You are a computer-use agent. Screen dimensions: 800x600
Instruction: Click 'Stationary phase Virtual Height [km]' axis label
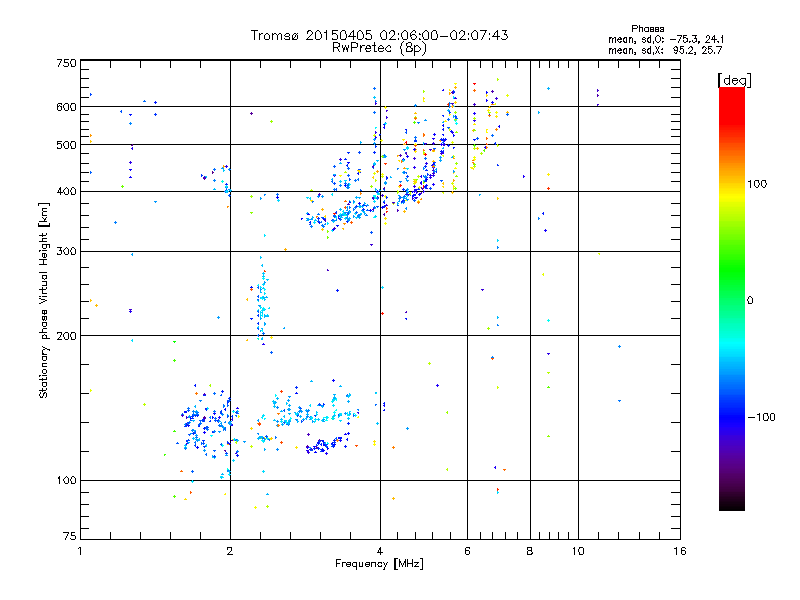[x=43, y=301]
